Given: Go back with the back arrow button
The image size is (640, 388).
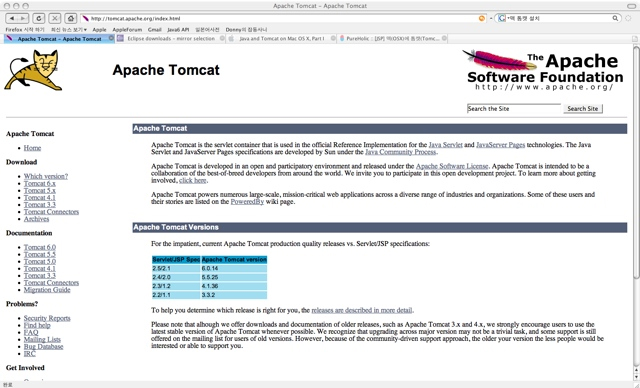Looking at the screenshot, I should (x=12, y=18).
